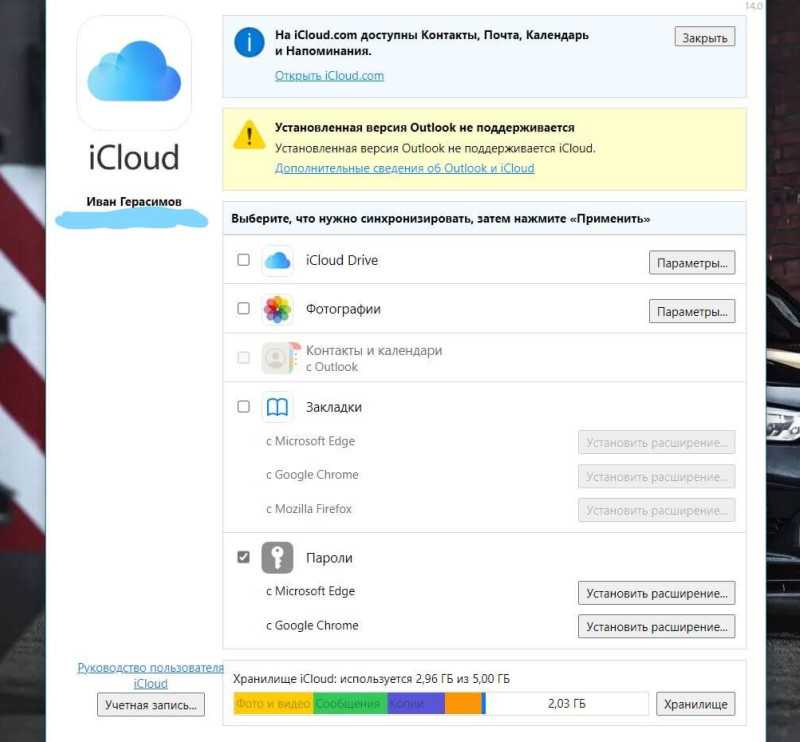Click the orange storage bar segment
Viewport: 800px width, 742px height.
463,703
